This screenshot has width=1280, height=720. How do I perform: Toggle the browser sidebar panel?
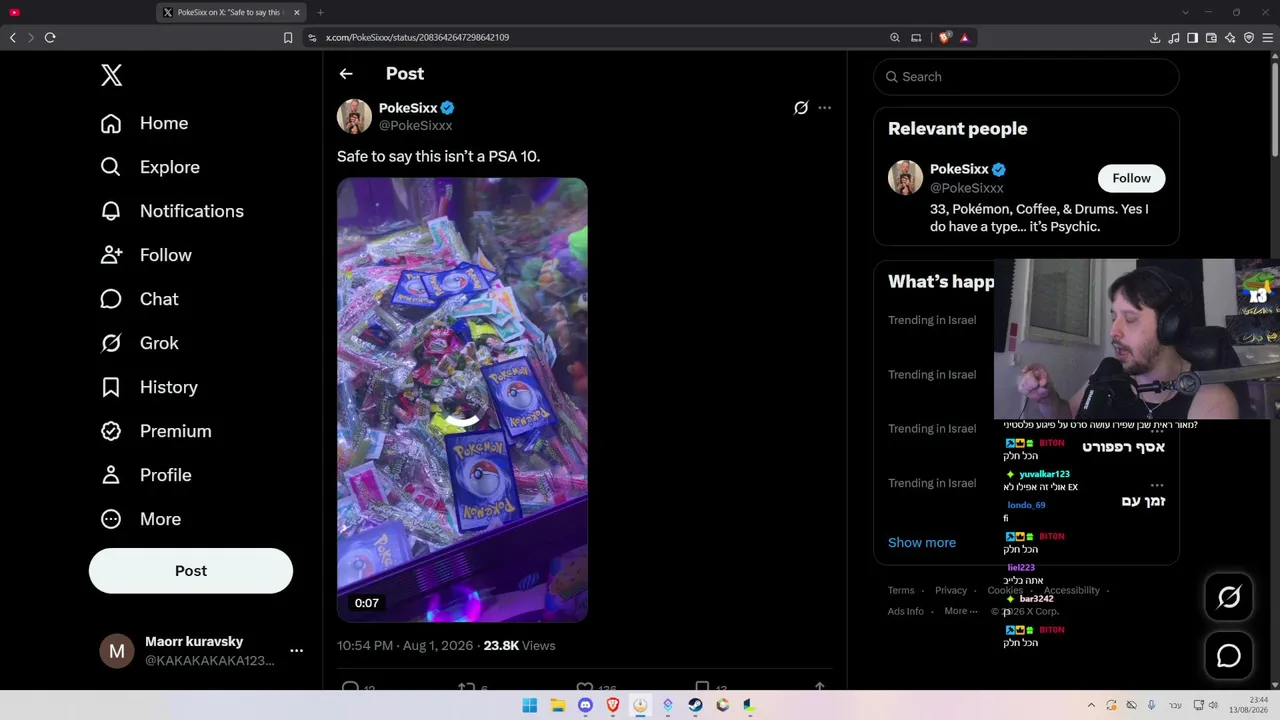1192,38
